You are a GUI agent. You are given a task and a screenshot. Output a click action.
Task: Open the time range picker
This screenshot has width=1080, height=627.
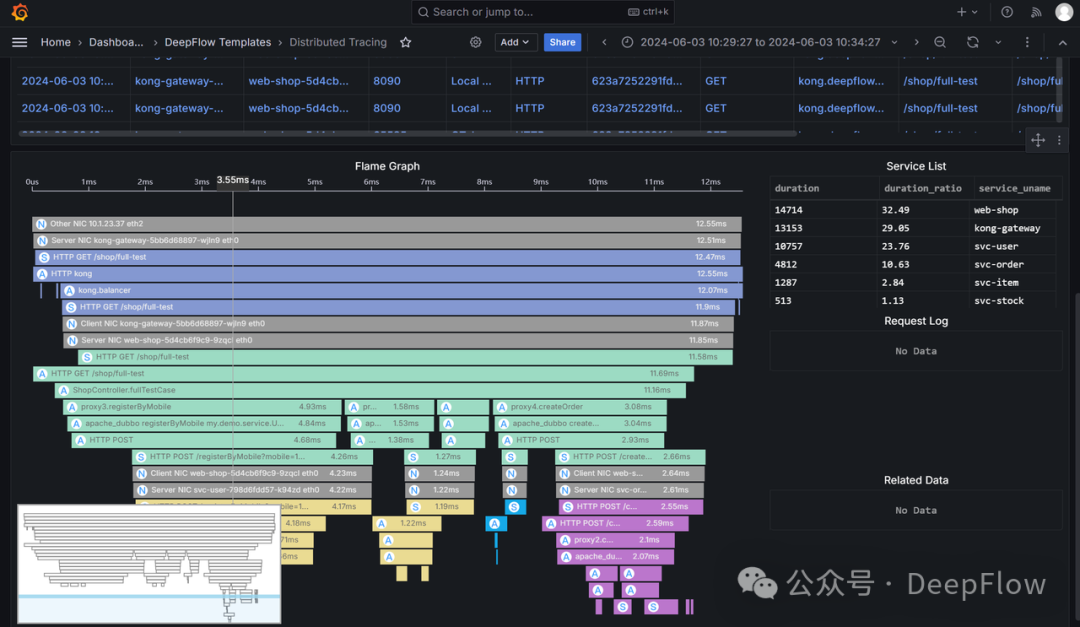coord(750,42)
